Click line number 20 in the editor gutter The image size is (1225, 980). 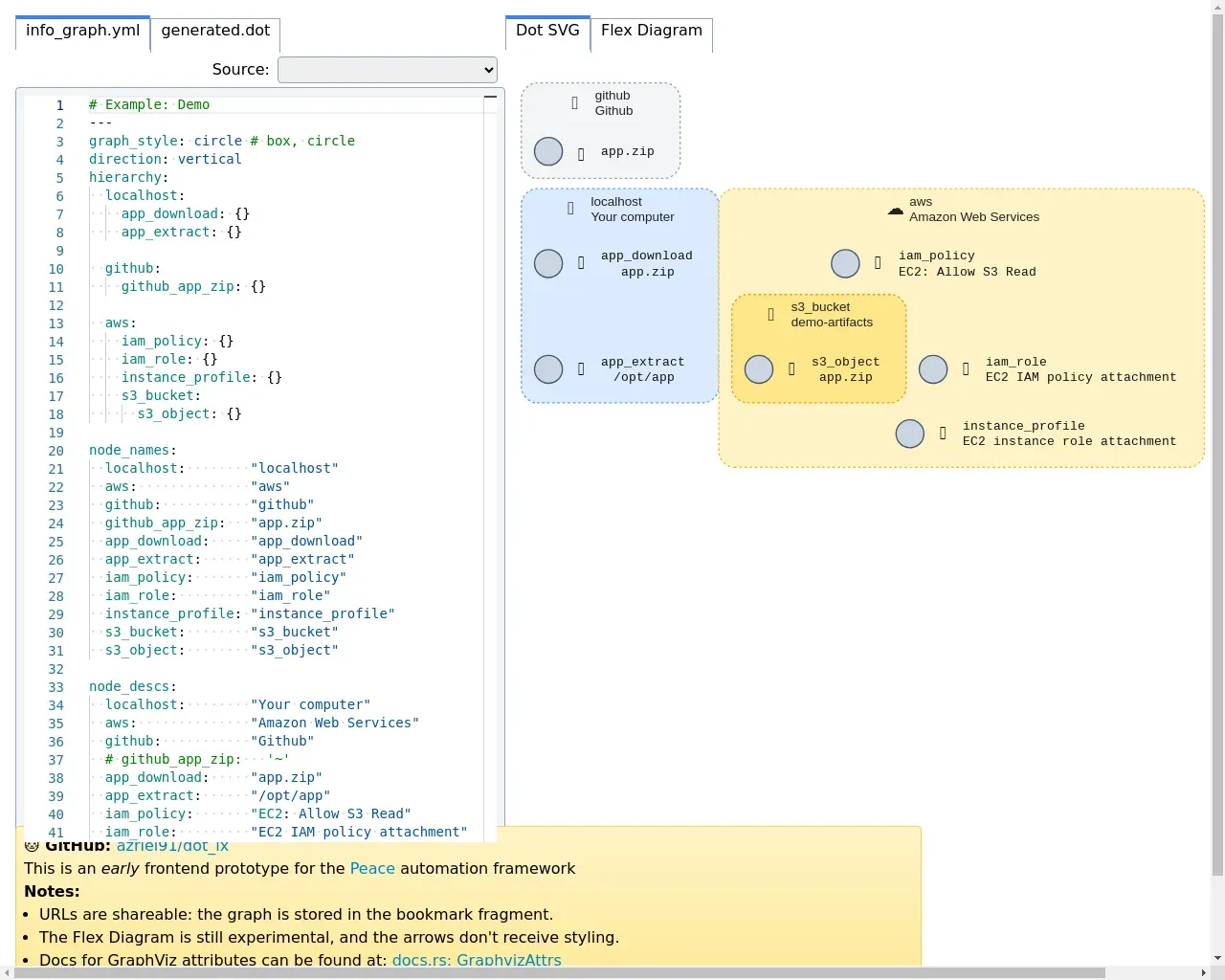(56, 452)
